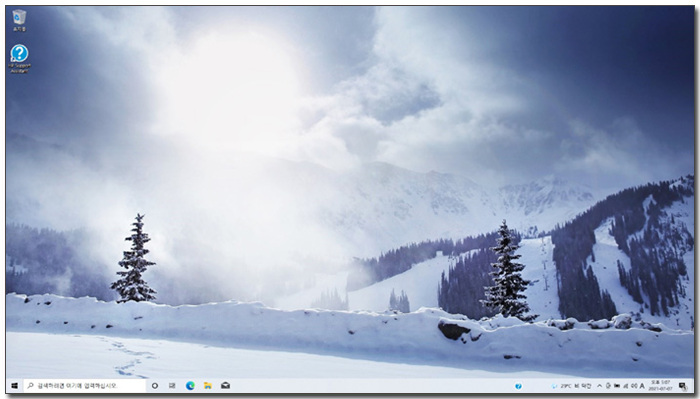Open the battery status tray icon
Image resolution: width=700 pixels, height=399 pixels.
[617, 386]
